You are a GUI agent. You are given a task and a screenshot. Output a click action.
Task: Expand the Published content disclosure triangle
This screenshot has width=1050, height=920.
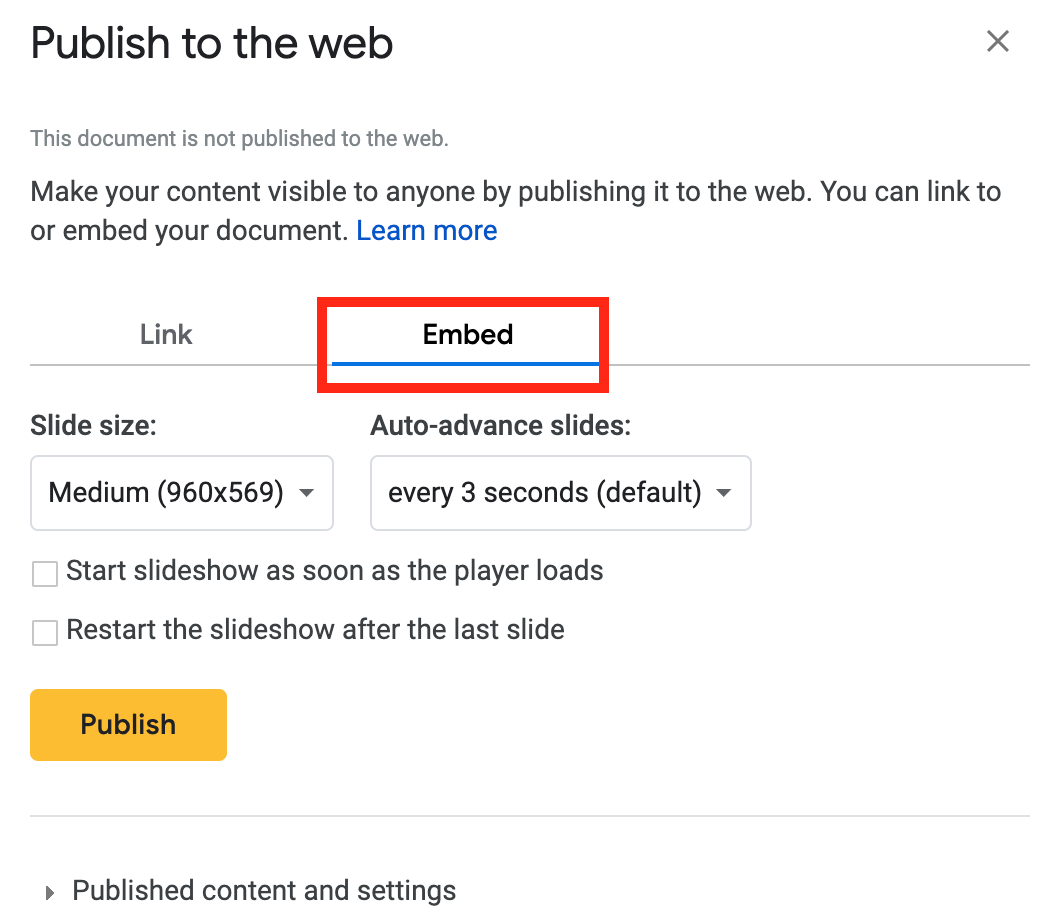click(x=49, y=892)
